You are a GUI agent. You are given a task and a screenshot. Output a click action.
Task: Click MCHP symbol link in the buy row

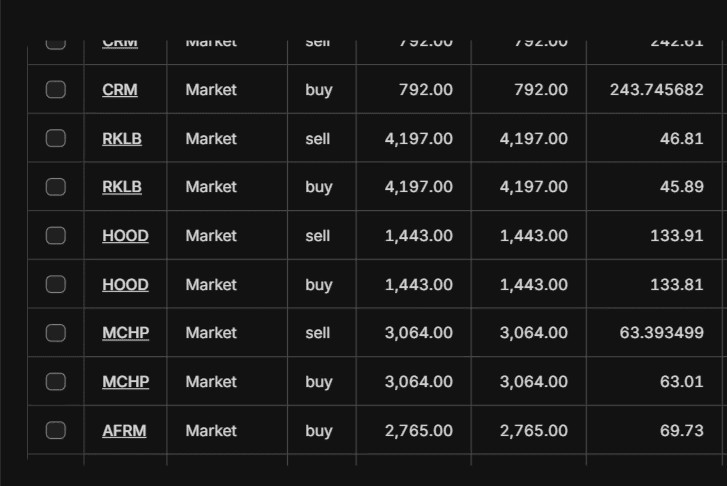(125, 382)
